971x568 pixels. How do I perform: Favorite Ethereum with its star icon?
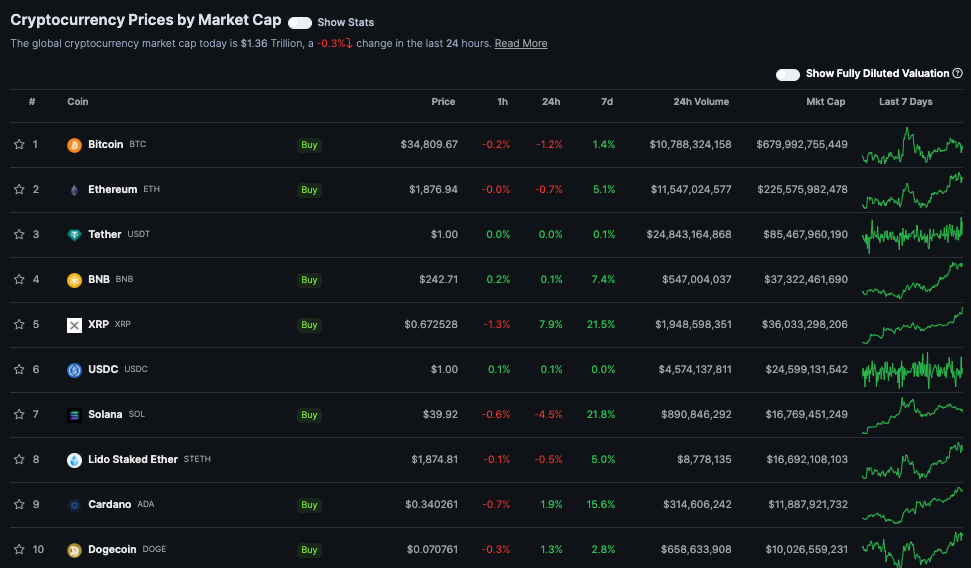pos(19,190)
